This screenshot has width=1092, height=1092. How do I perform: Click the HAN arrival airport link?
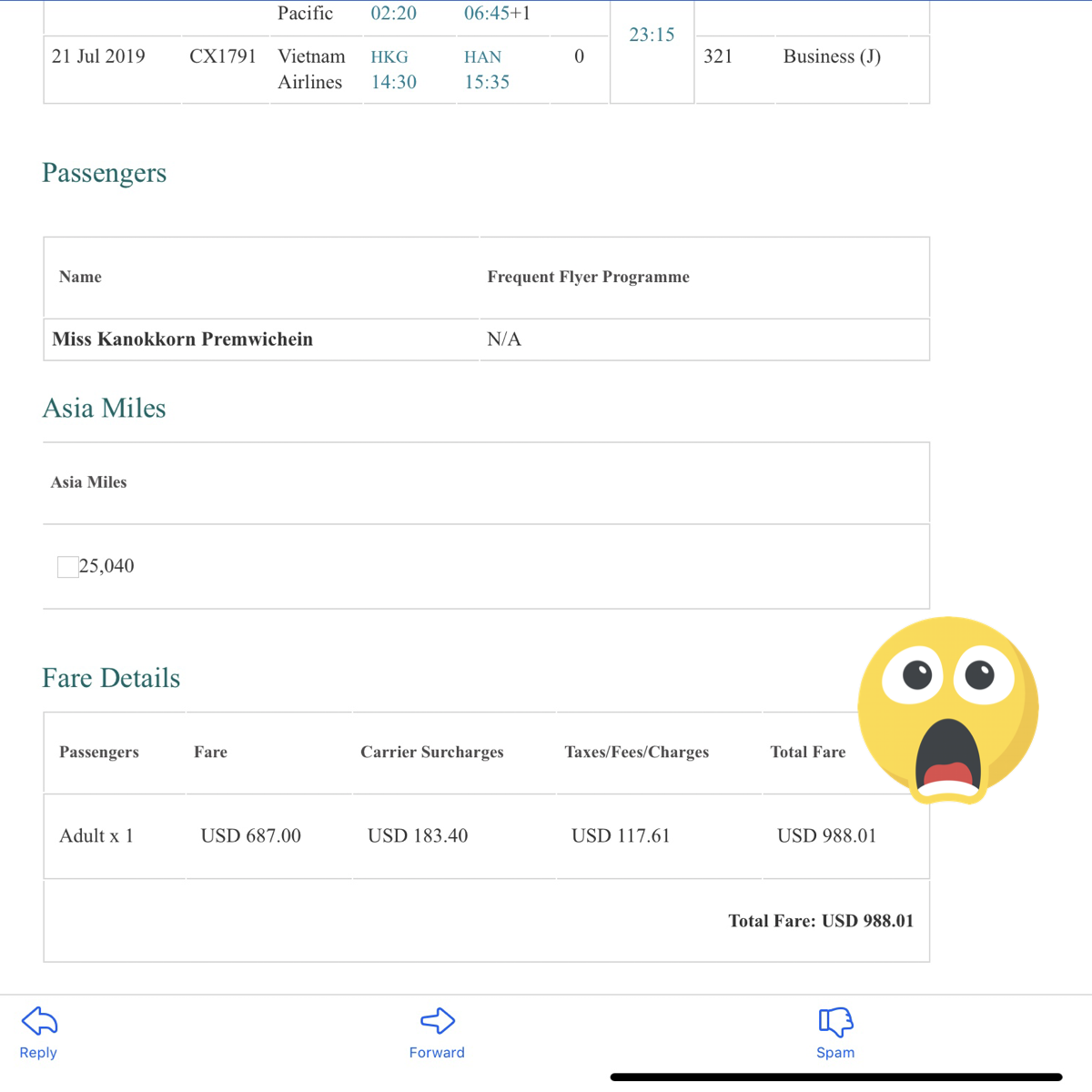(482, 56)
